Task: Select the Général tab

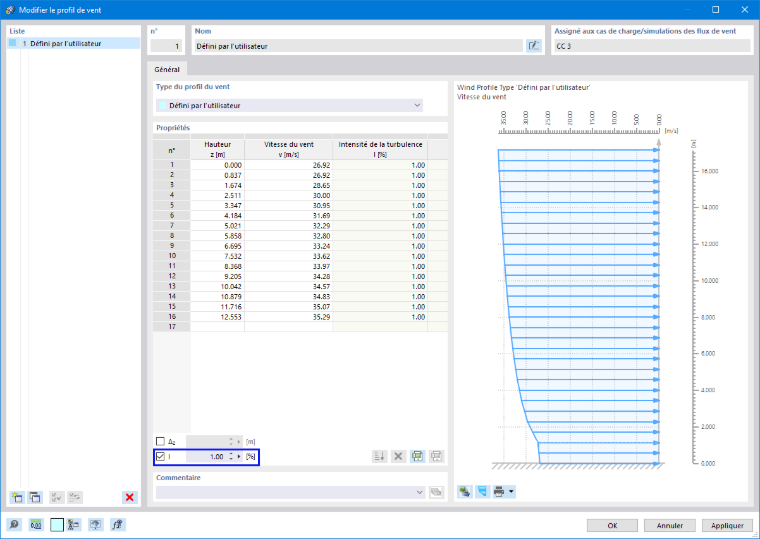Action: [167, 69]
